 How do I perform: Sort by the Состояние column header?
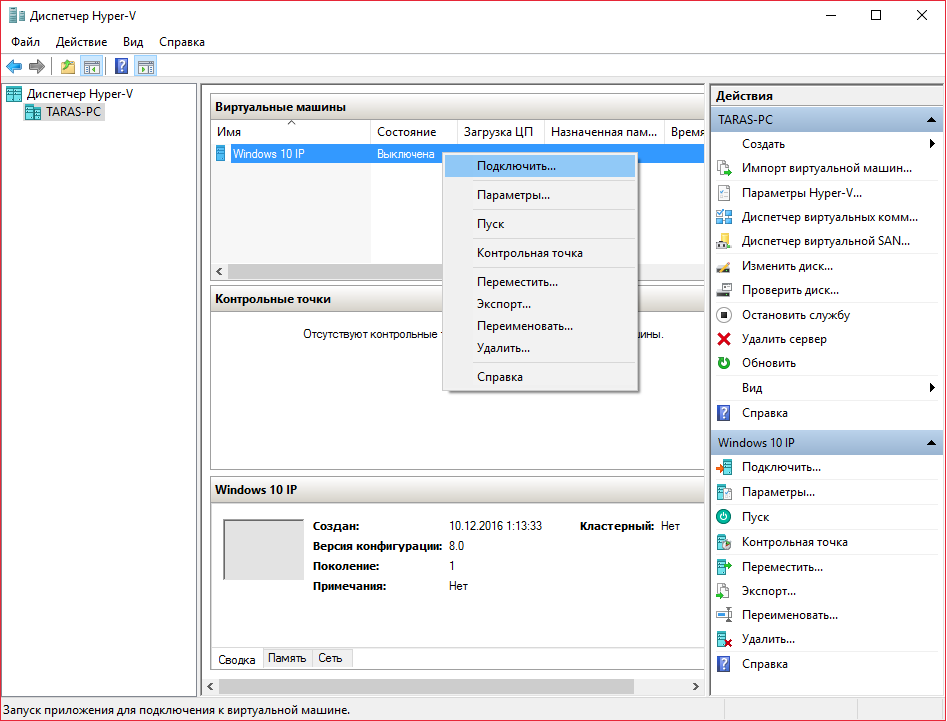tap(414, 132)
